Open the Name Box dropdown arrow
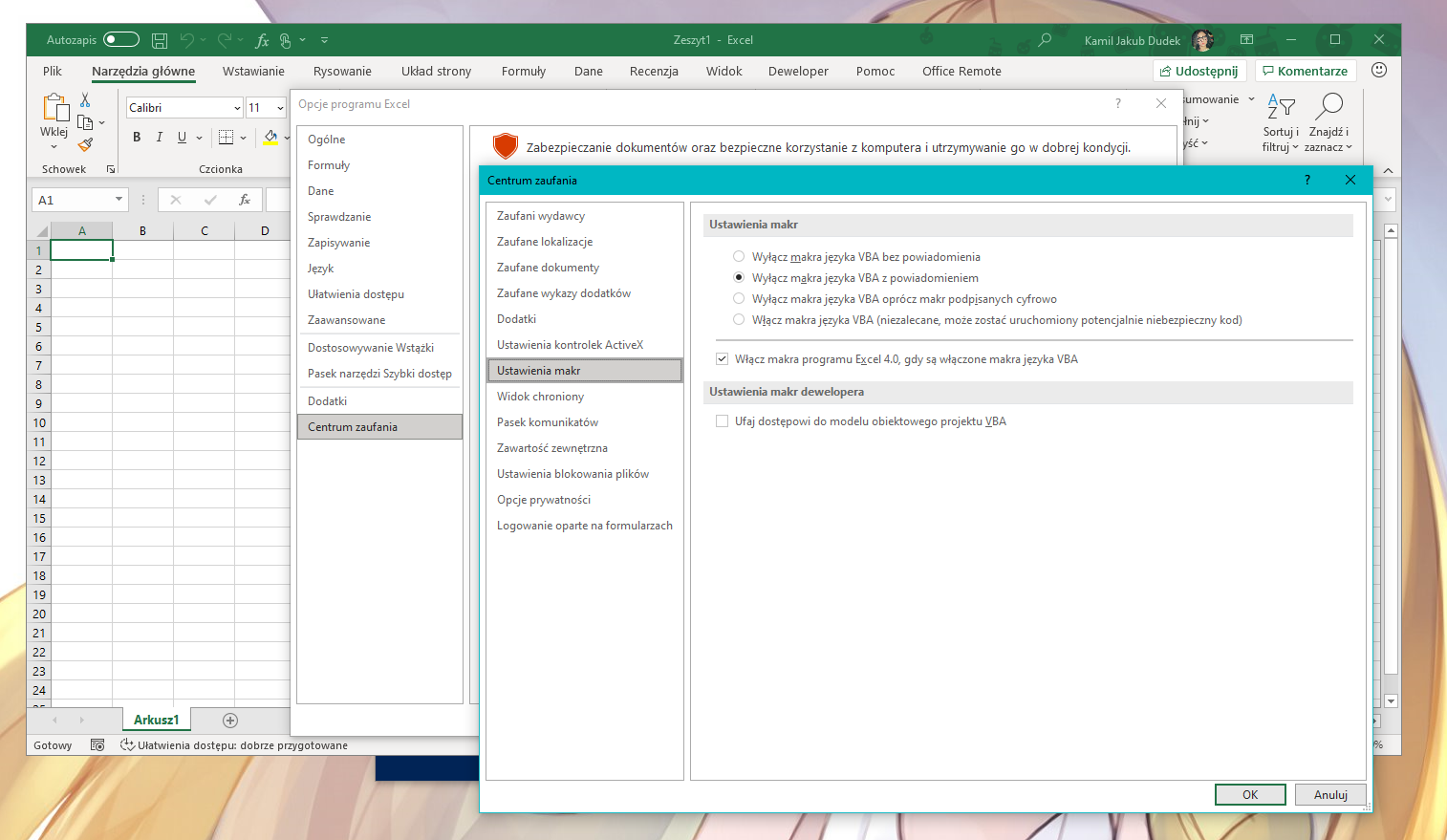 119,200
